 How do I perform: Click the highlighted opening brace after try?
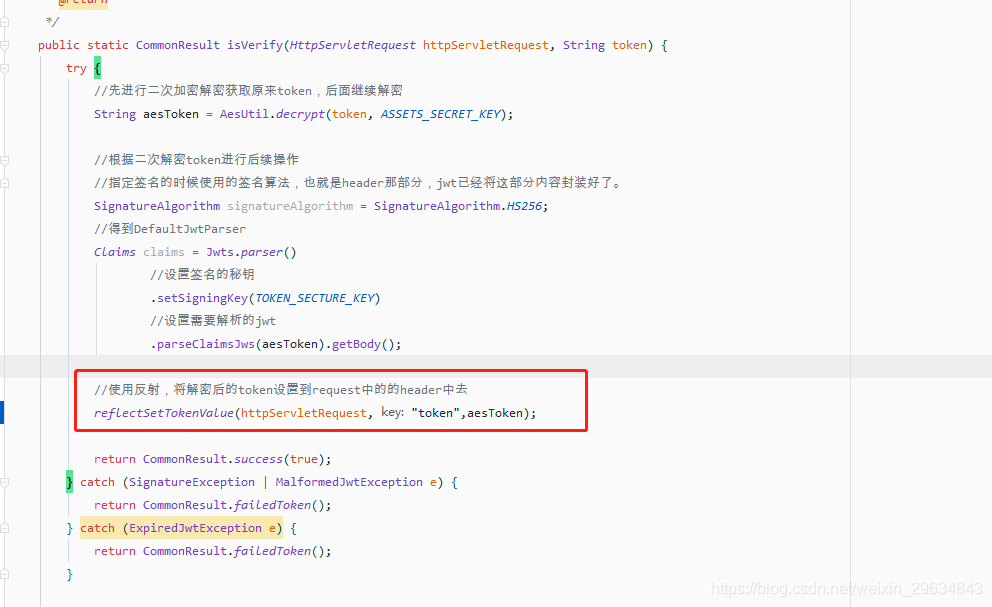97,68
